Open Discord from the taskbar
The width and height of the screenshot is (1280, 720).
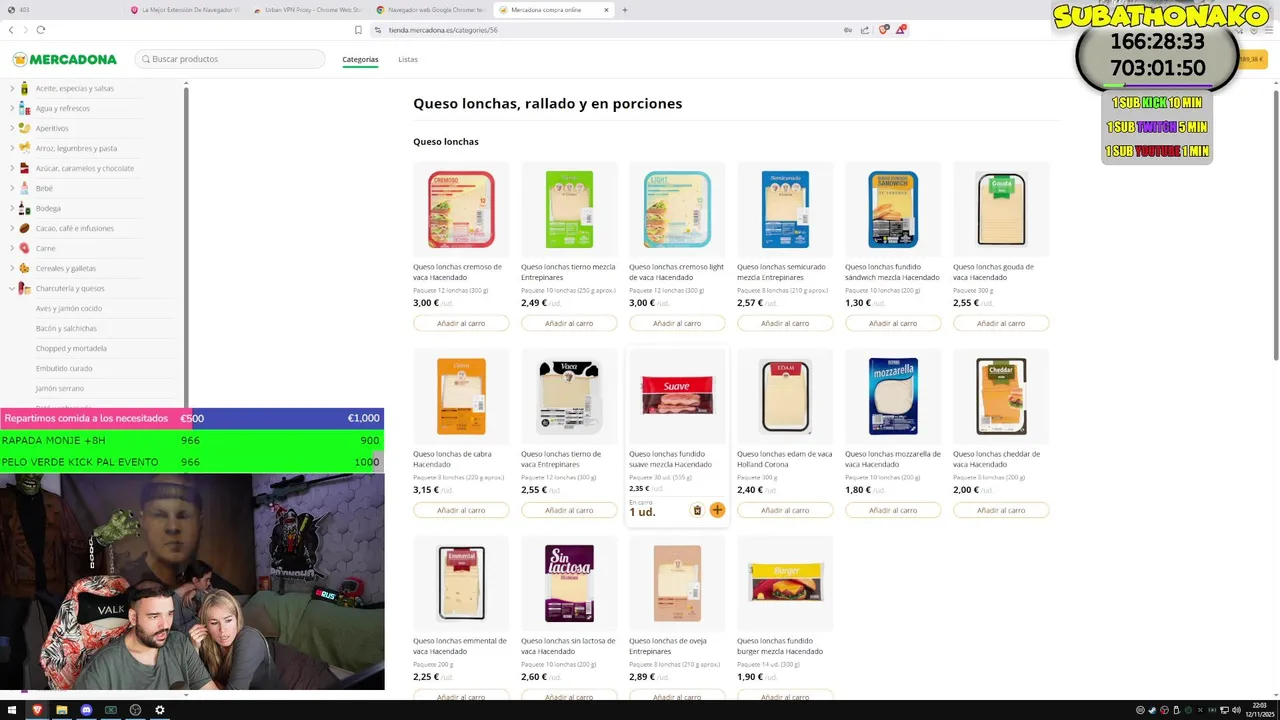coord(86,710)
